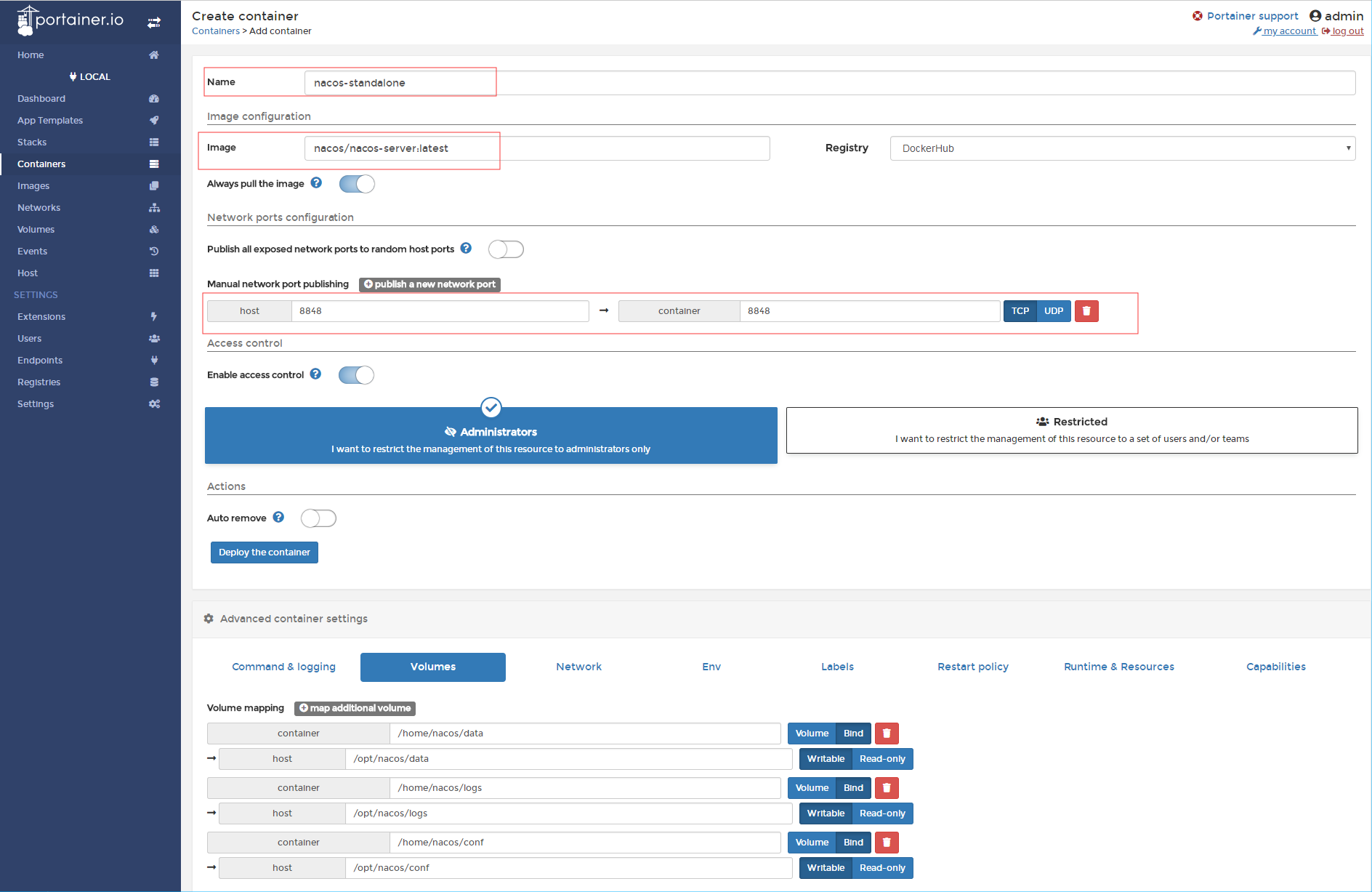Select TCP protocol for port 8848

coord(1020,311)
